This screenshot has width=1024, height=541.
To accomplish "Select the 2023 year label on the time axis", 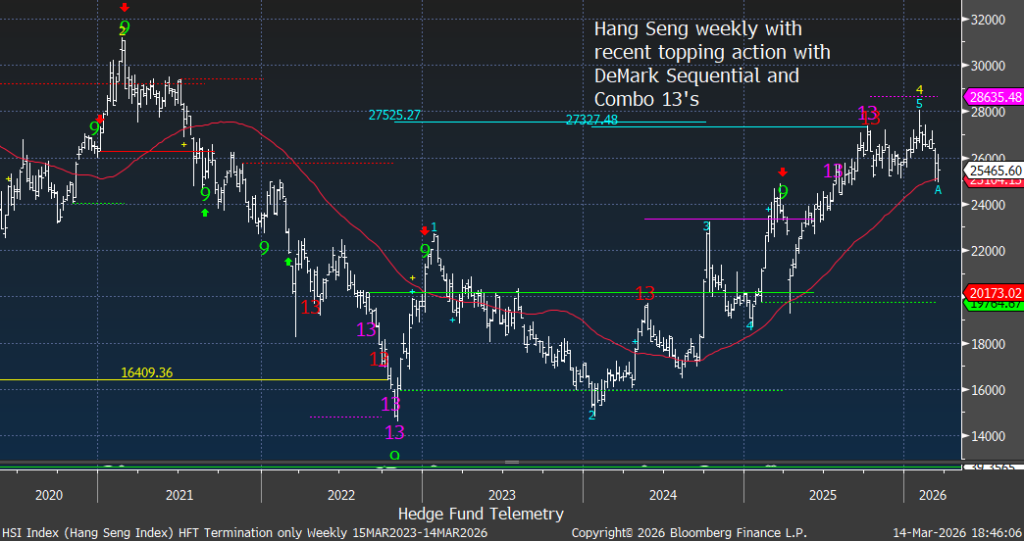I will [x=501, y=494].
